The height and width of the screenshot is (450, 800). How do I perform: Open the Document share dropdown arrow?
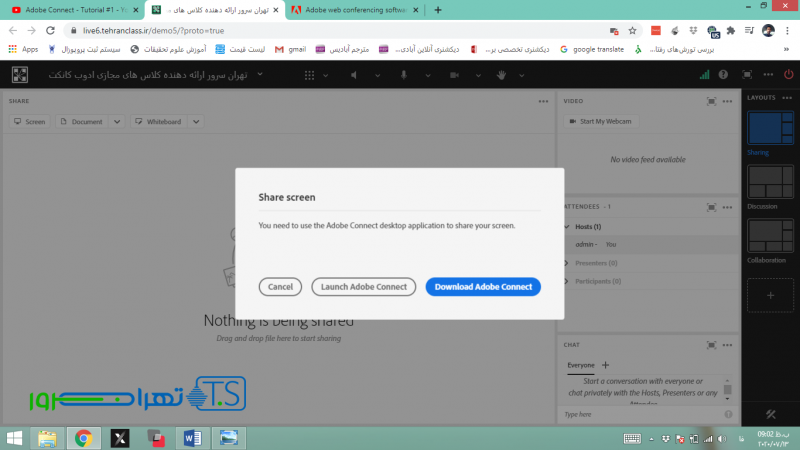click(117, 121)
